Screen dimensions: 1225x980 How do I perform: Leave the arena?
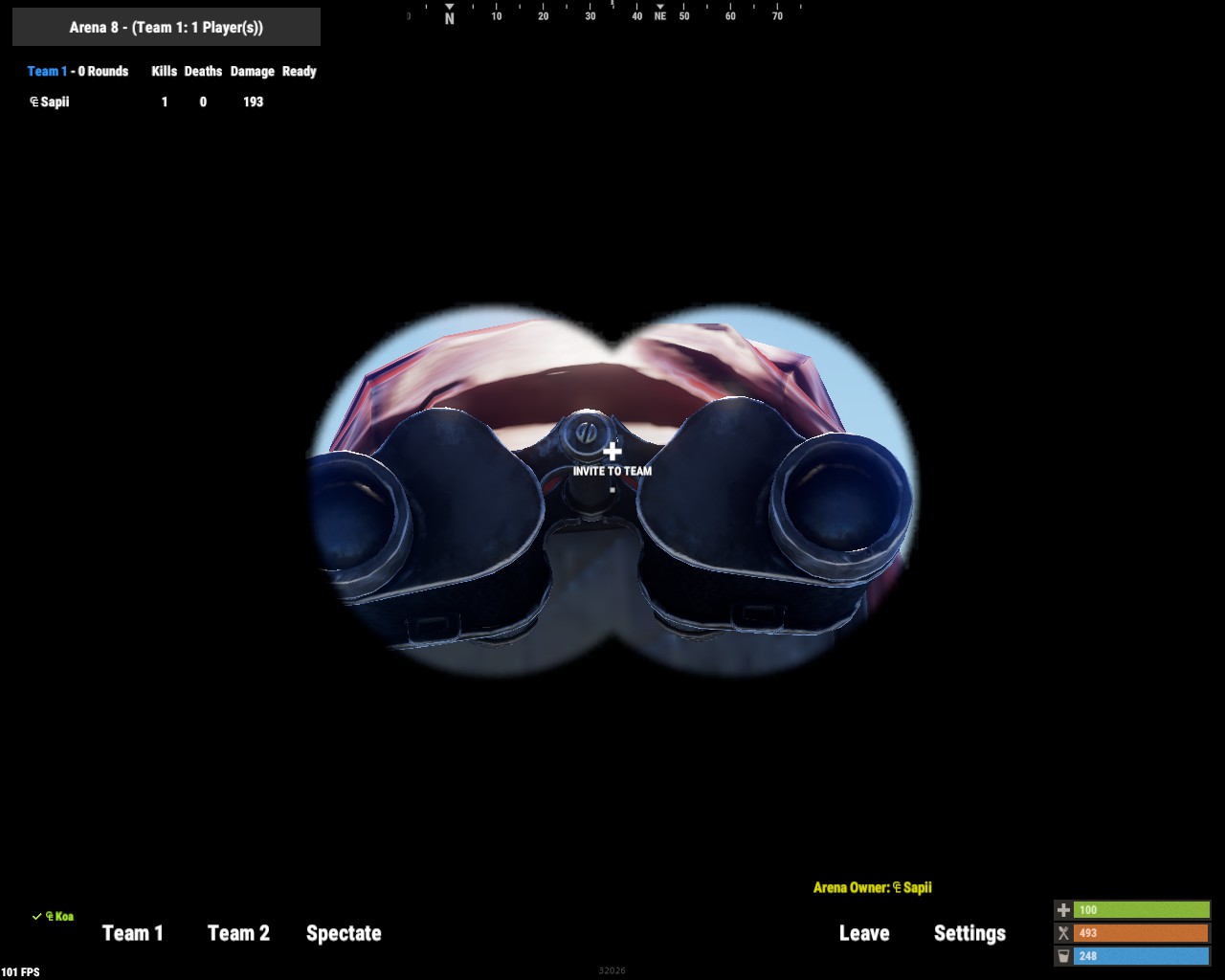tap(864, 933)
